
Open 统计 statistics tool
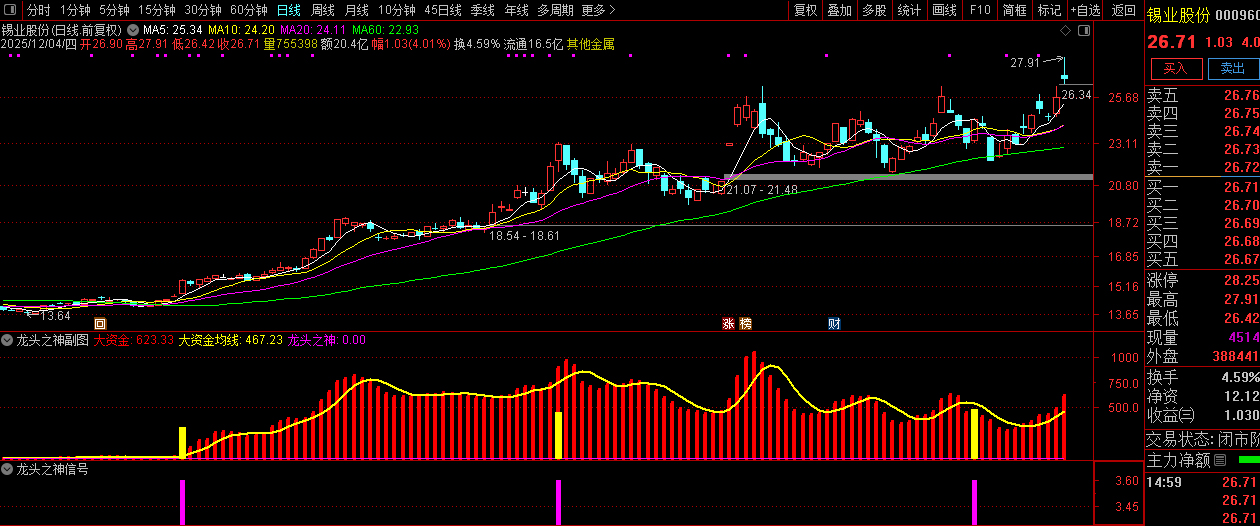909,10
